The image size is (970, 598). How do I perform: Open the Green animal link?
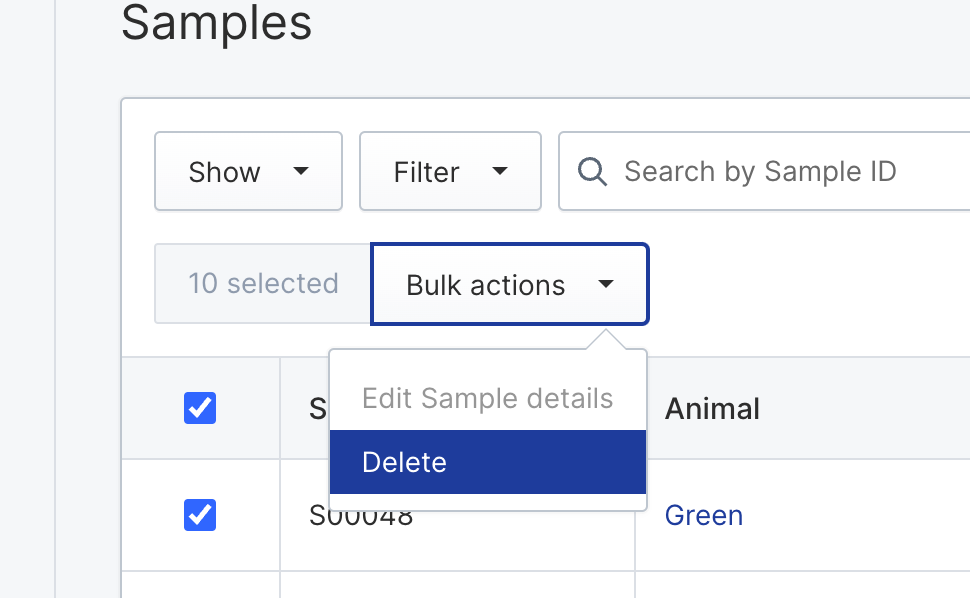coord(703,515)
